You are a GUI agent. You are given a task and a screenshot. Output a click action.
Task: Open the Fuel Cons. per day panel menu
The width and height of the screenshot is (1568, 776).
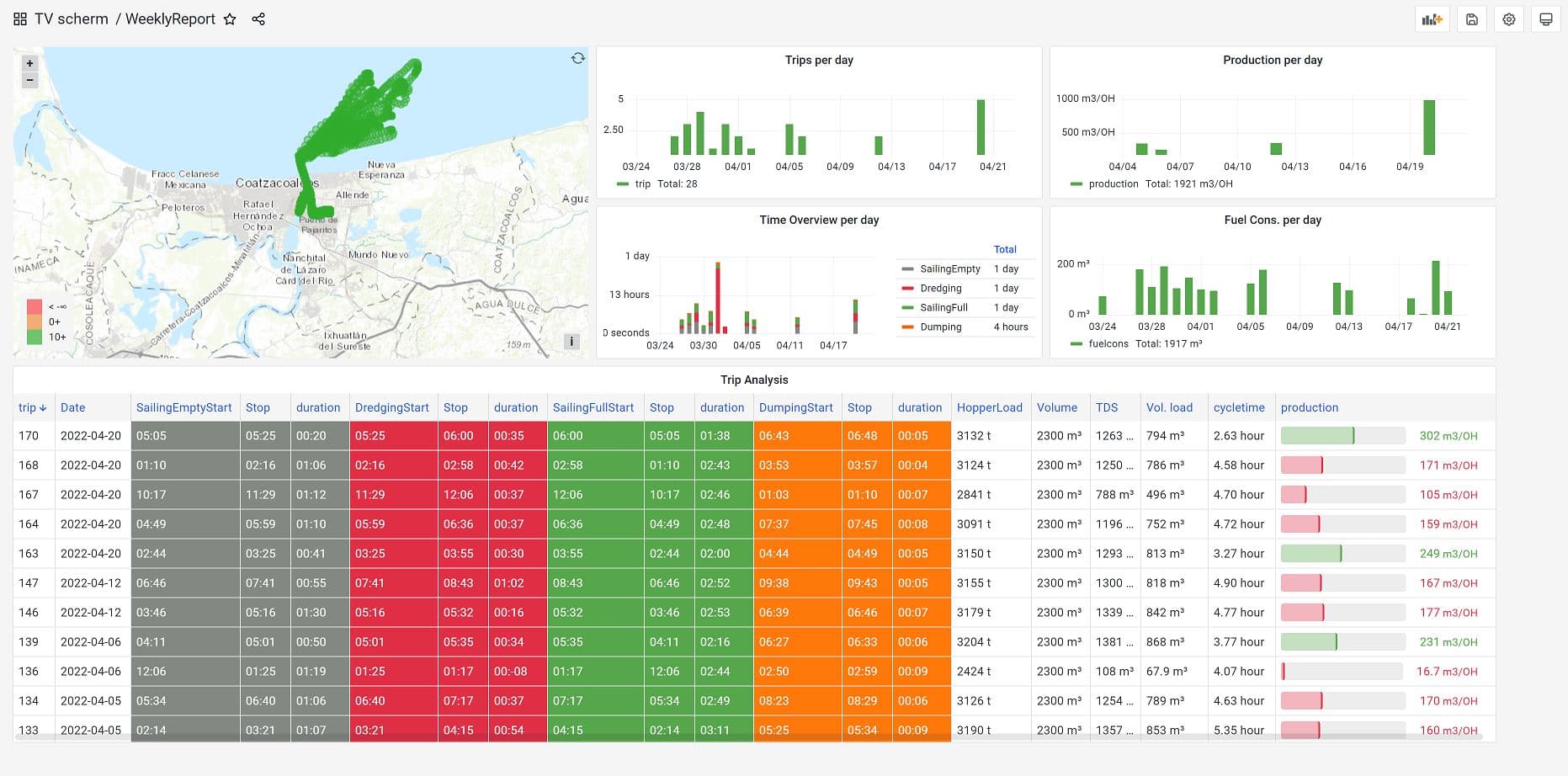1272,220
